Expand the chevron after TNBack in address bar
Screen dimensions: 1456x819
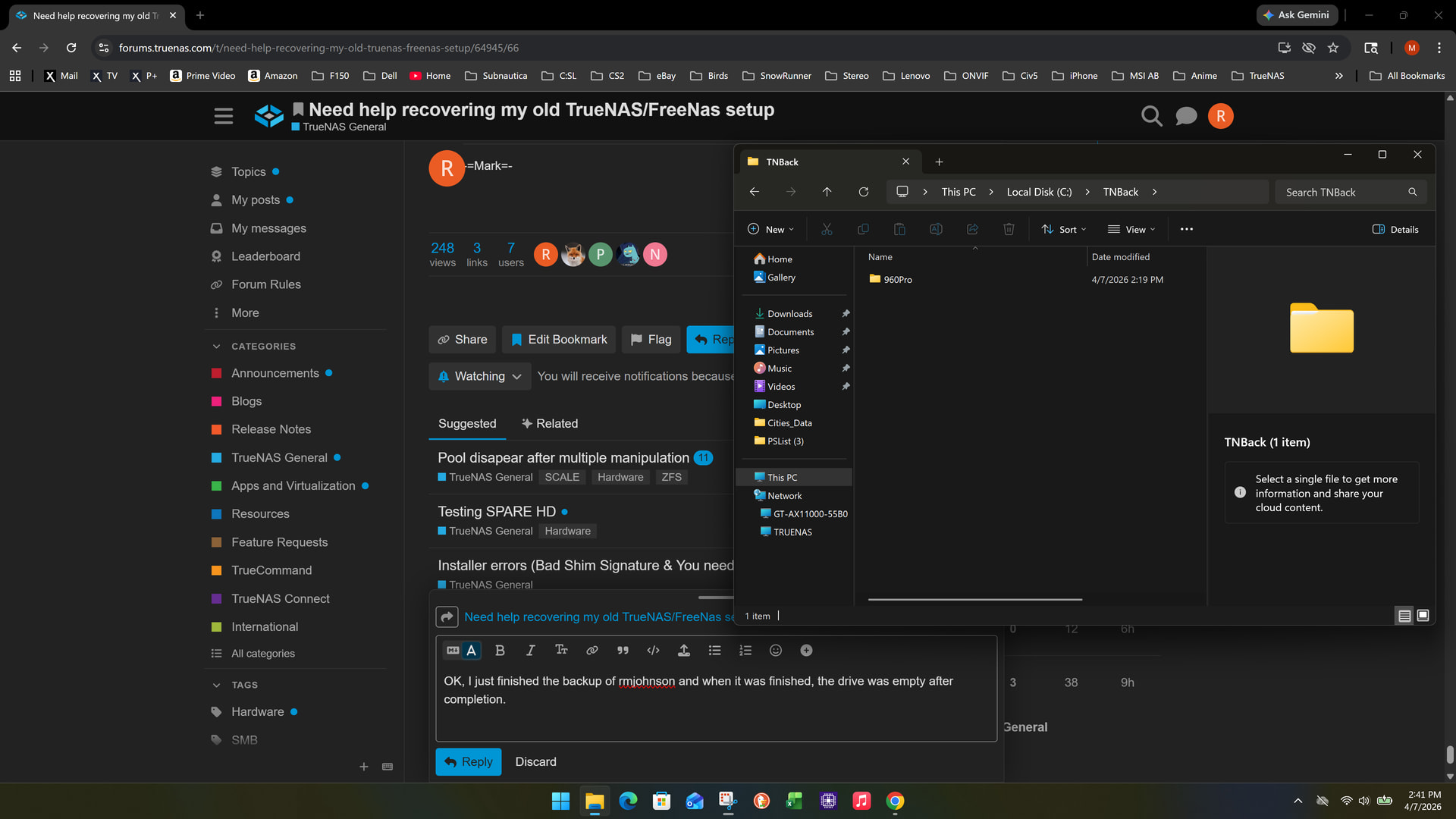point(1154,192)
